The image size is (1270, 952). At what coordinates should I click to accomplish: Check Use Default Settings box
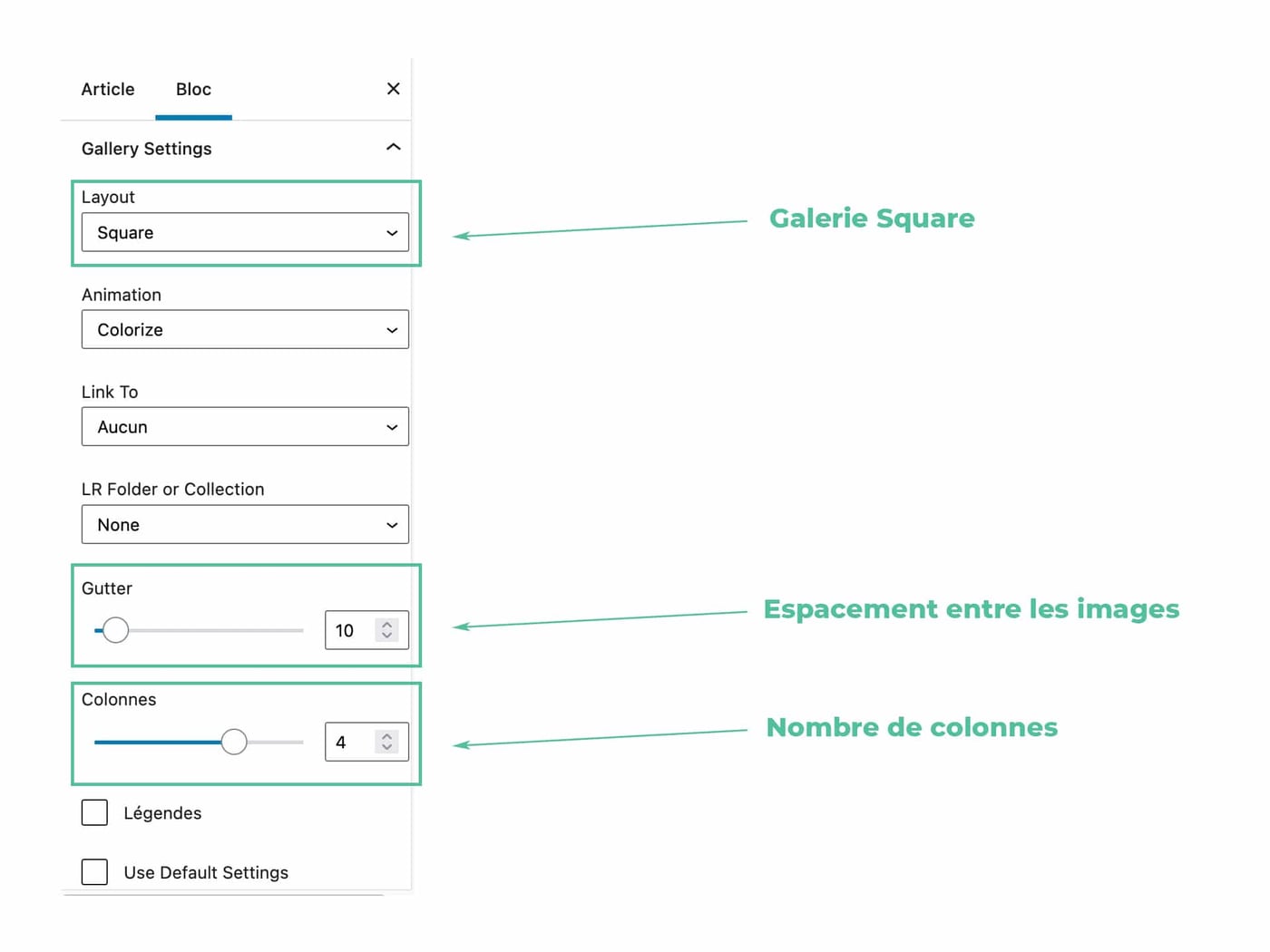coord(94,871)
